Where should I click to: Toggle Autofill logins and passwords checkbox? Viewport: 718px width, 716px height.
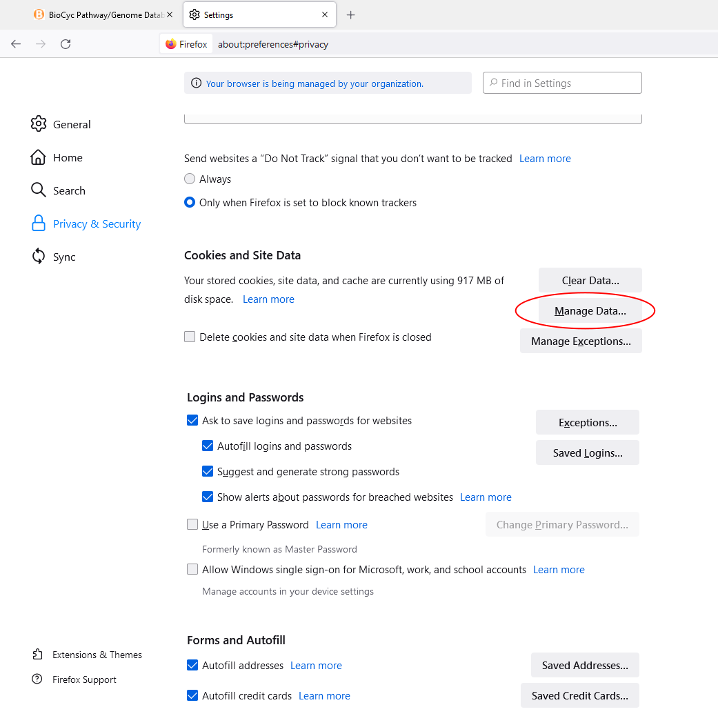click(208, 446)
